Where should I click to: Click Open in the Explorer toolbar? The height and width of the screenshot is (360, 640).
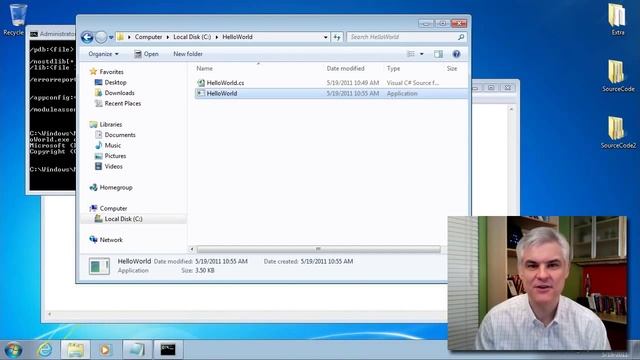pyautogui.click(x=146, y=54)
